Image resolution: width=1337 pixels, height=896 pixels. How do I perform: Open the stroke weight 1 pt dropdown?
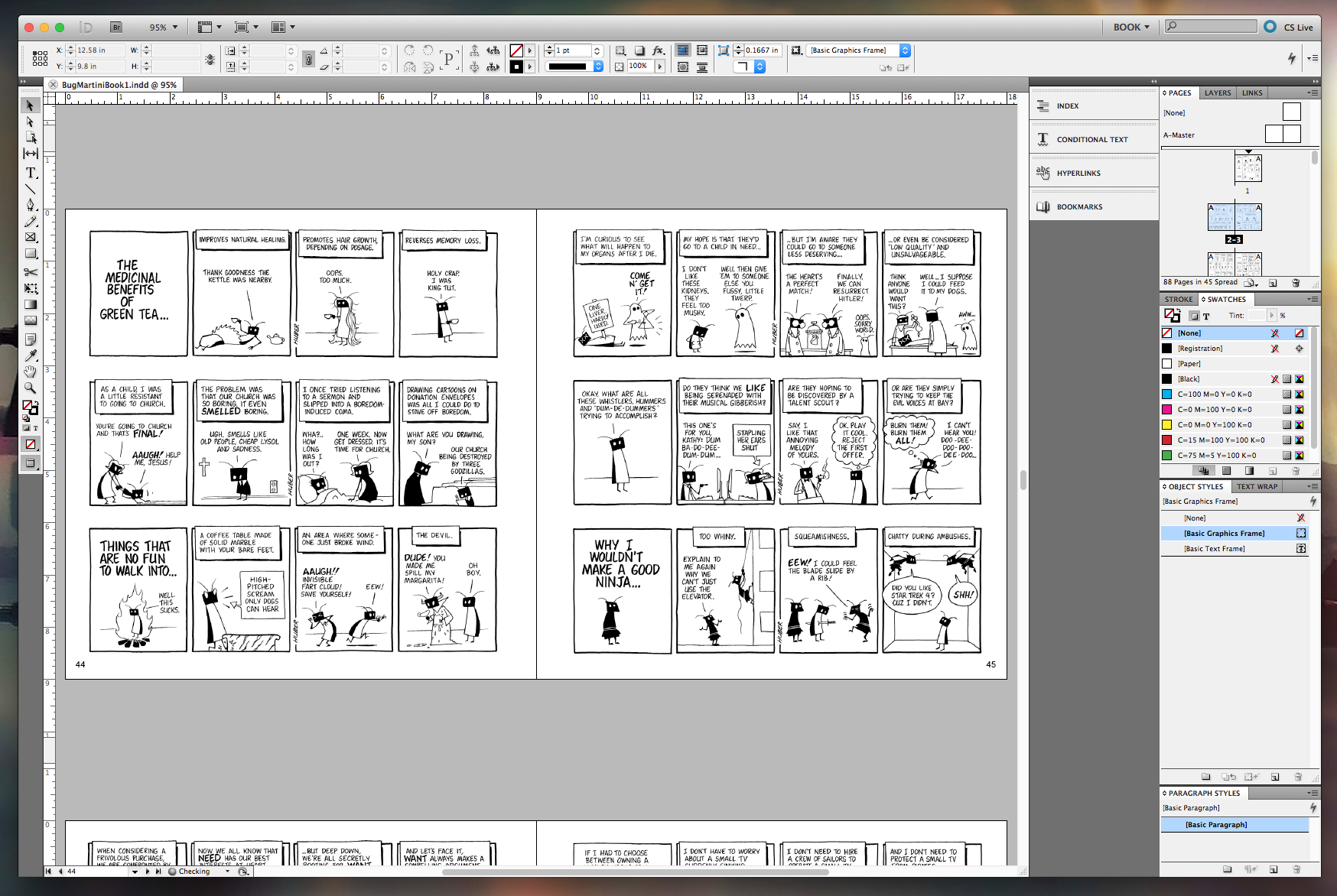597,50
